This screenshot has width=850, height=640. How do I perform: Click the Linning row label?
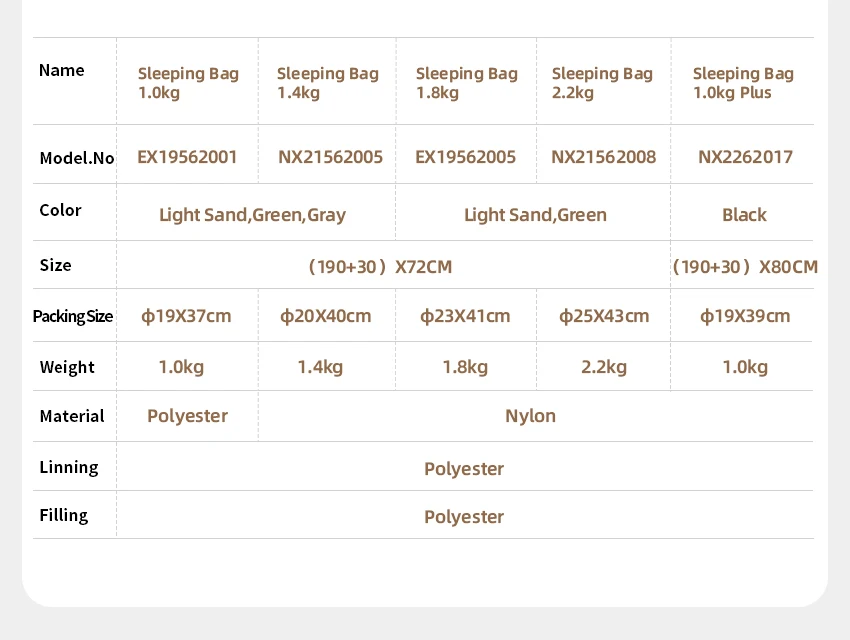tap(69, 467)
